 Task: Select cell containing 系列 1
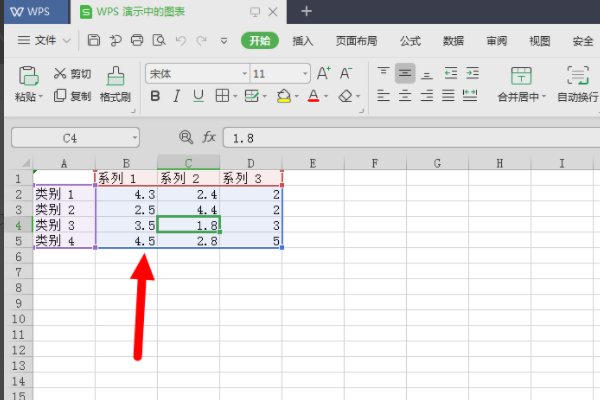pos(126,178)
